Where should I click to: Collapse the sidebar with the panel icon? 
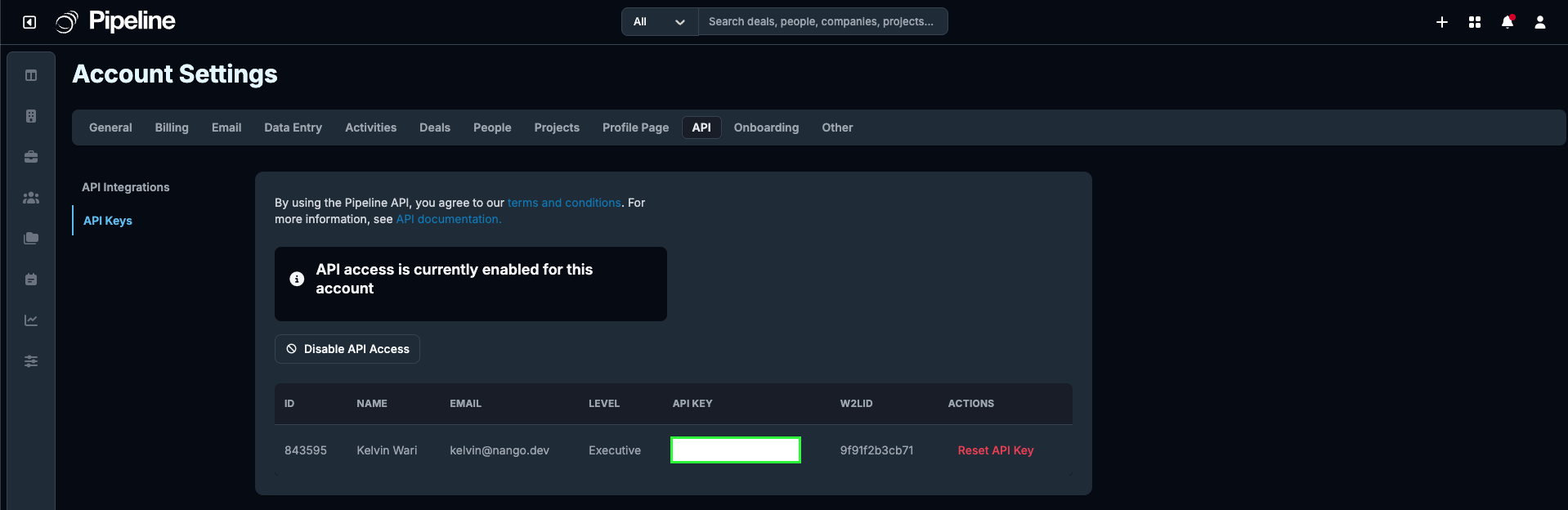click(29, 22)
